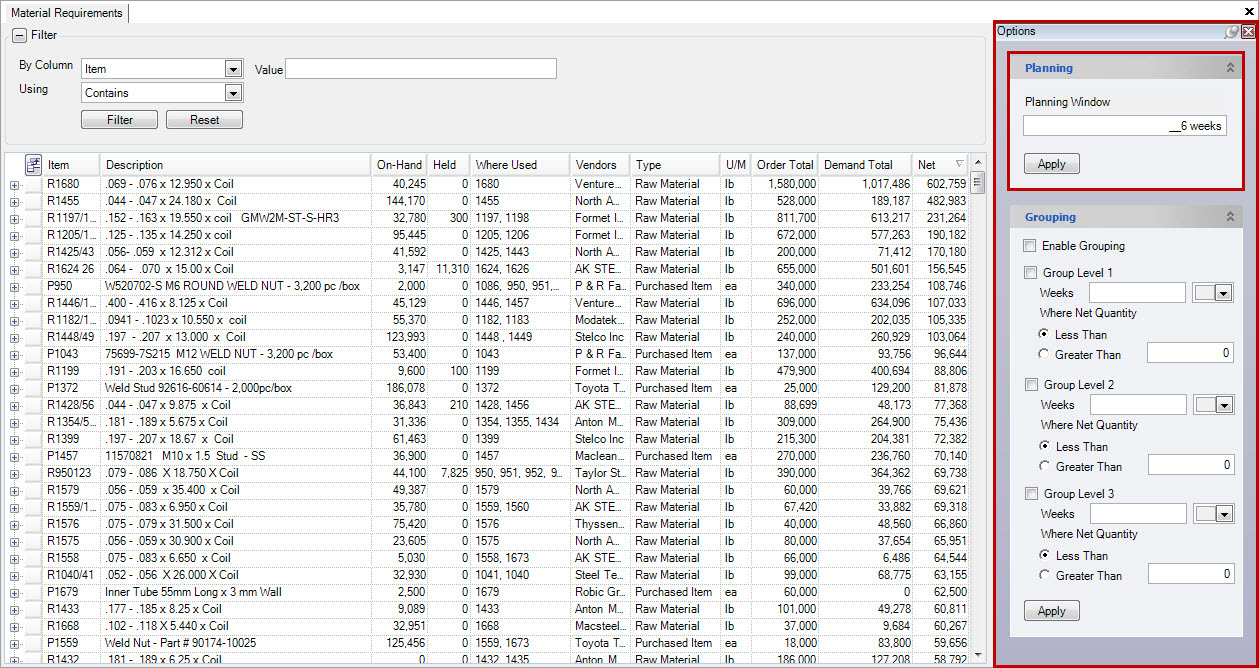Screen dimensions: 1259x668
Task: Open Group Level 1 color picker dropdown
Action: [1222, 293]
